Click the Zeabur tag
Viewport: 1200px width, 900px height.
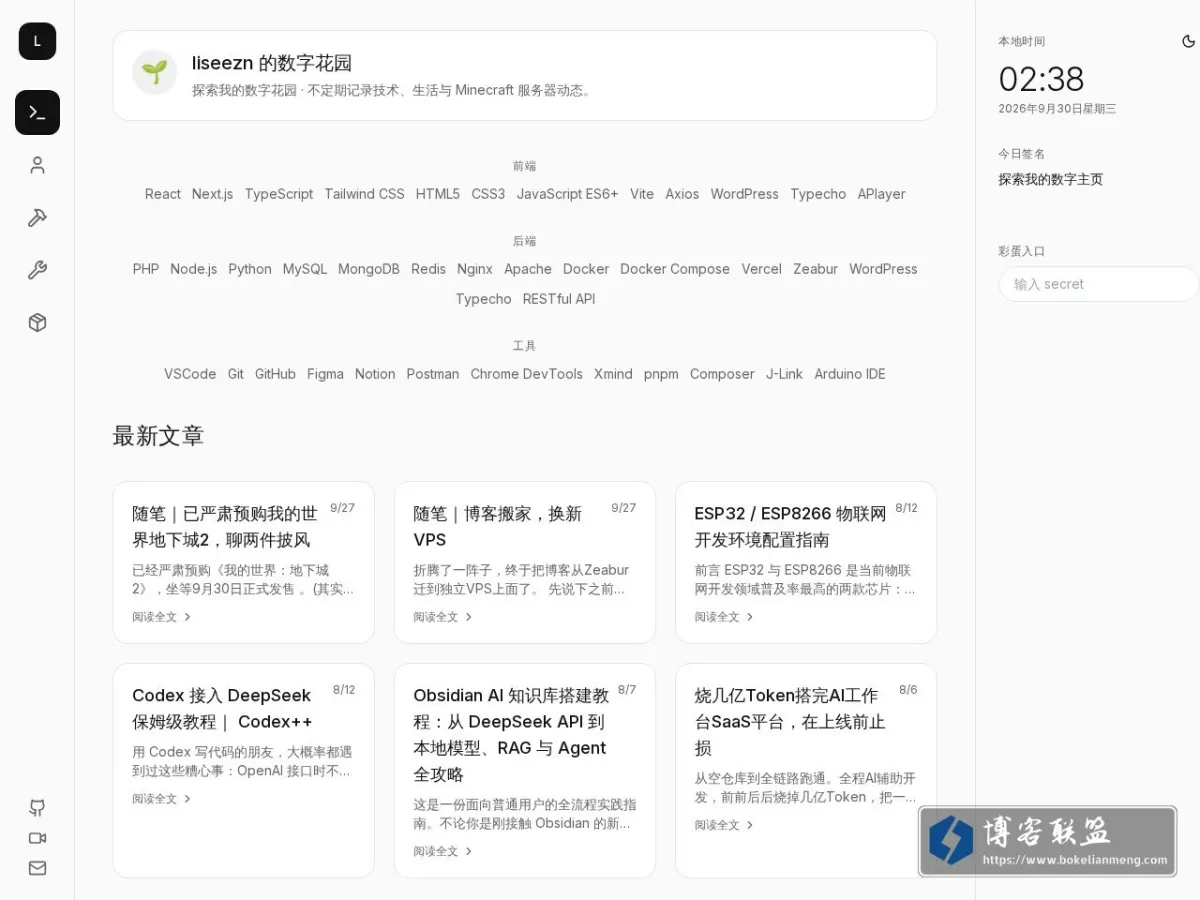pos(815,269)
